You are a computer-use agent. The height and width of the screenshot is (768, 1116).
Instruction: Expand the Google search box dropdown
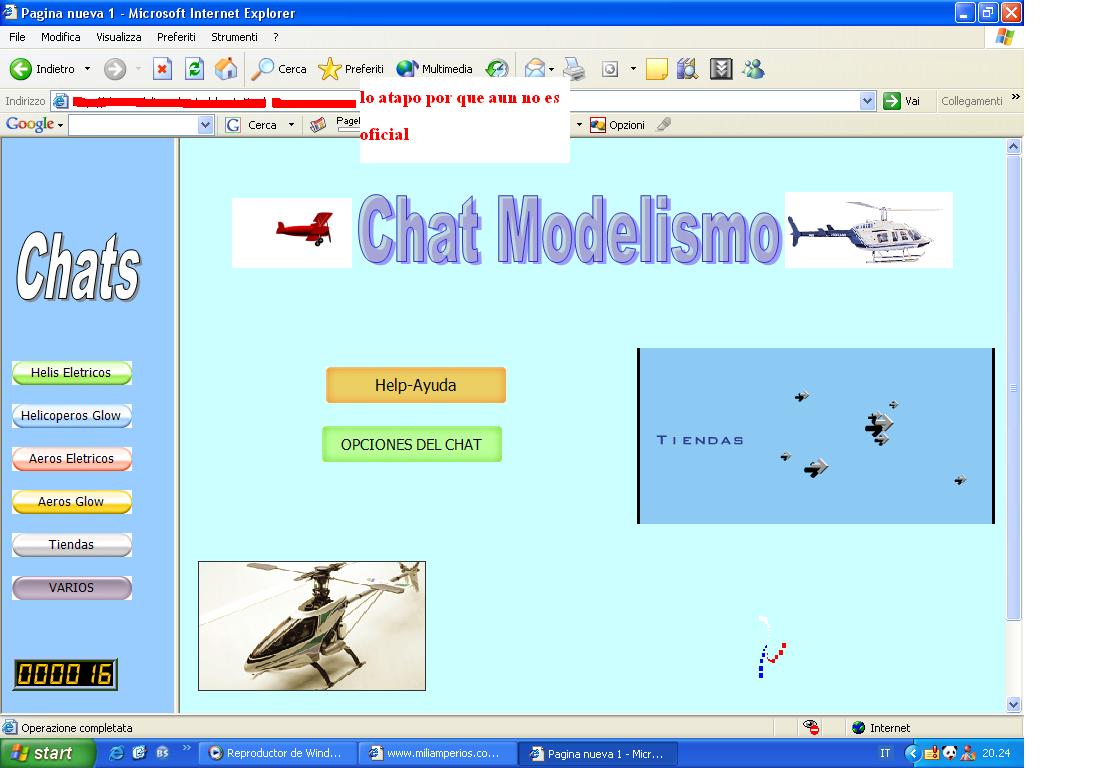click(205, 125)
